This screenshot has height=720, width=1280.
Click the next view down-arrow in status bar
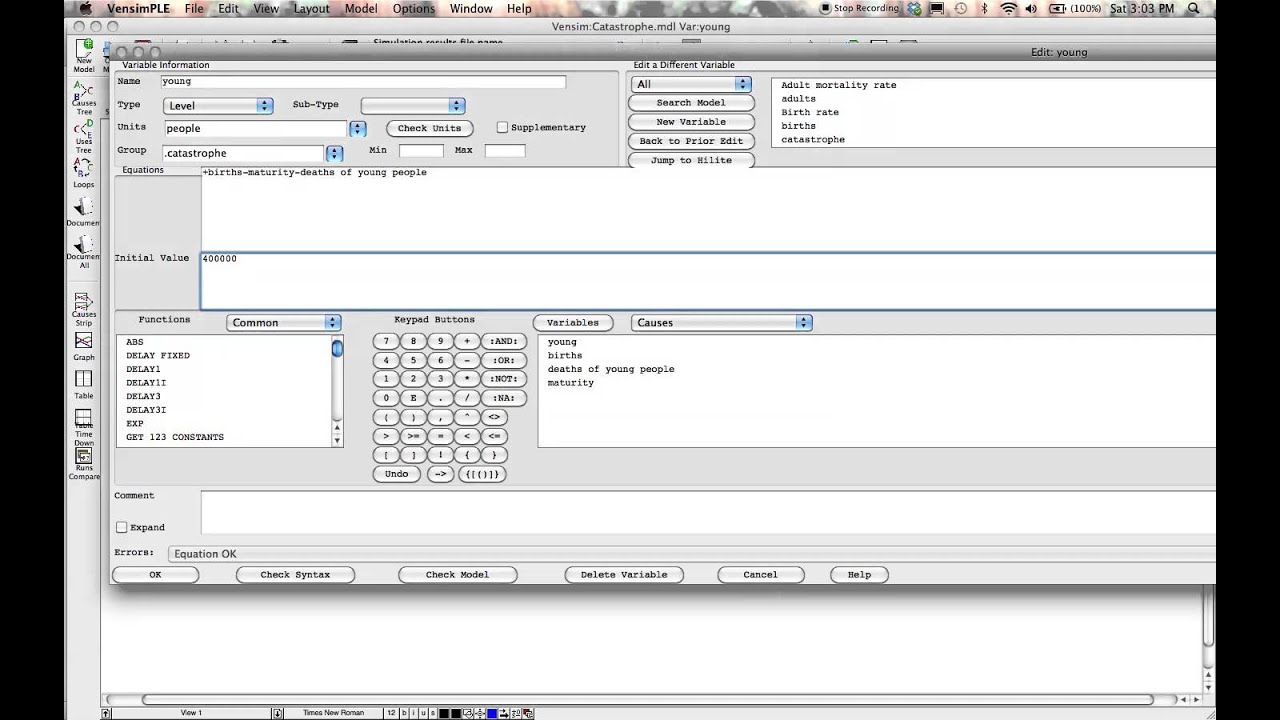[x=277, y=713]
